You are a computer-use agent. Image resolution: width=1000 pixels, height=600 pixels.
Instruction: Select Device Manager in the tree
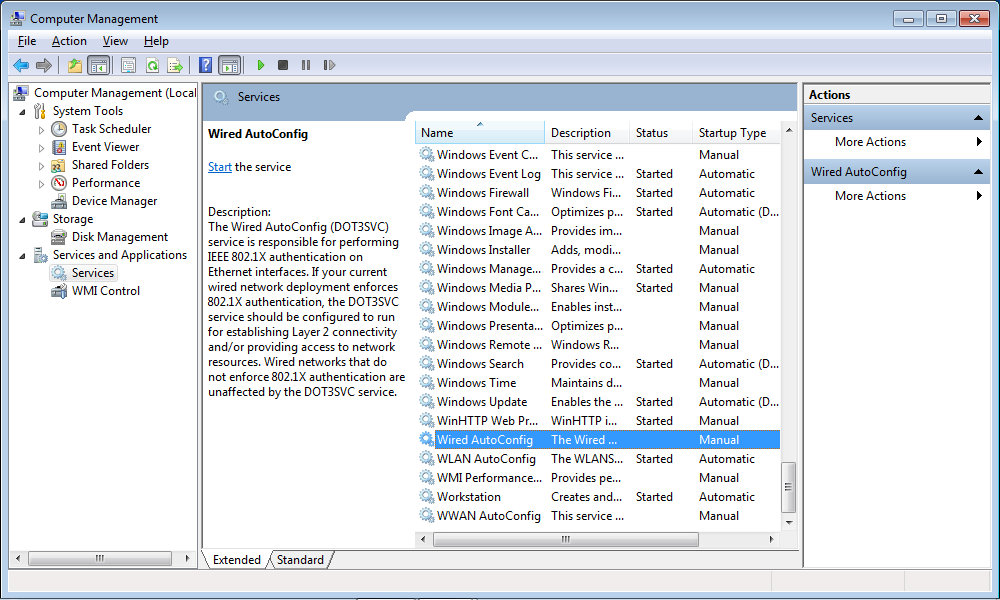(114, 201)
